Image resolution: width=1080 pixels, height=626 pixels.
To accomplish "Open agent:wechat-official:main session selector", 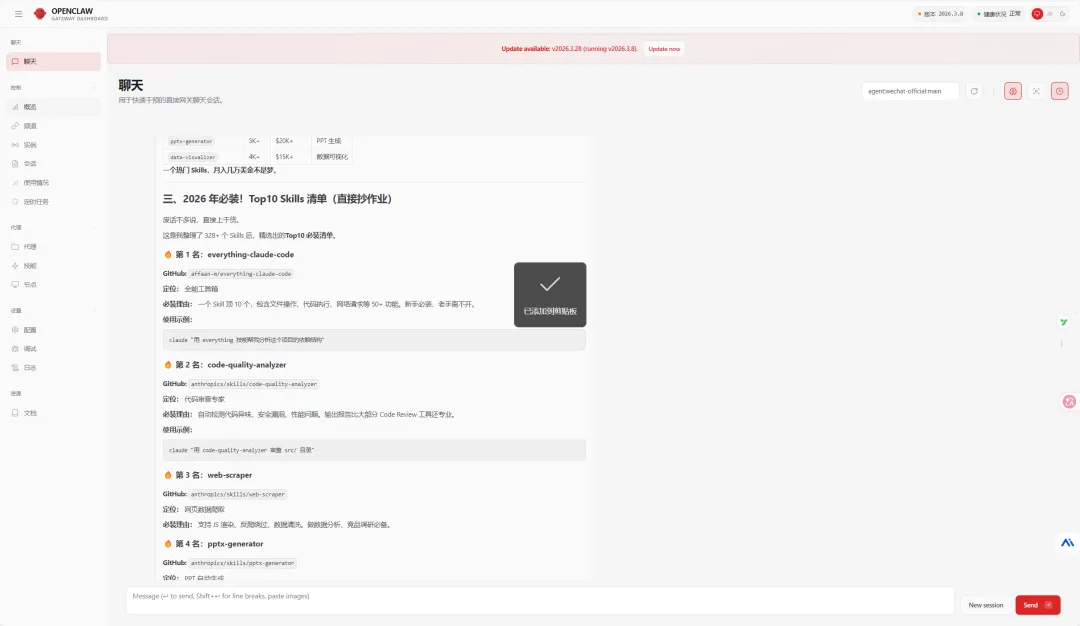I will pos(910,91).
